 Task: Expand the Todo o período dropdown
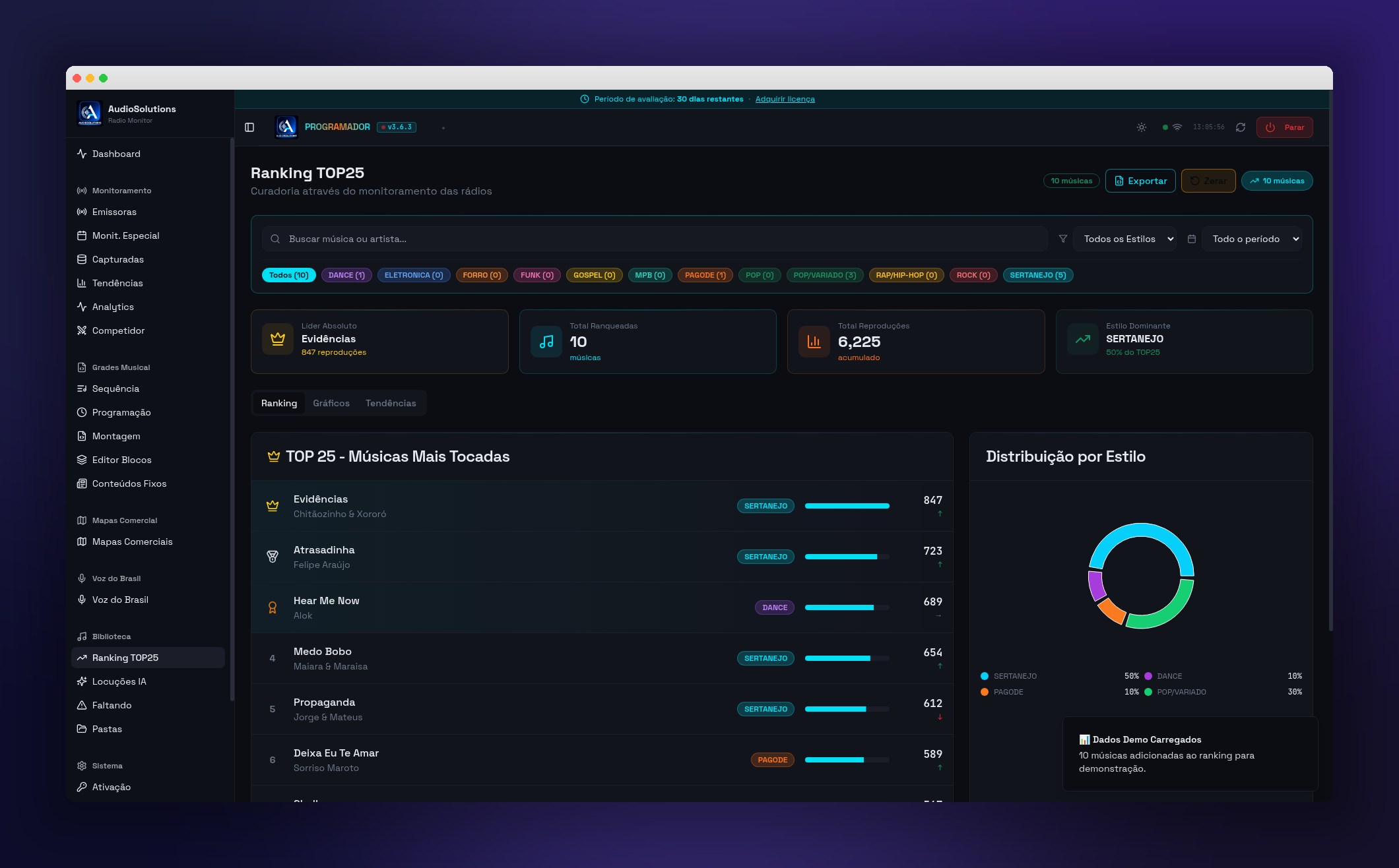click(1252, 239)
